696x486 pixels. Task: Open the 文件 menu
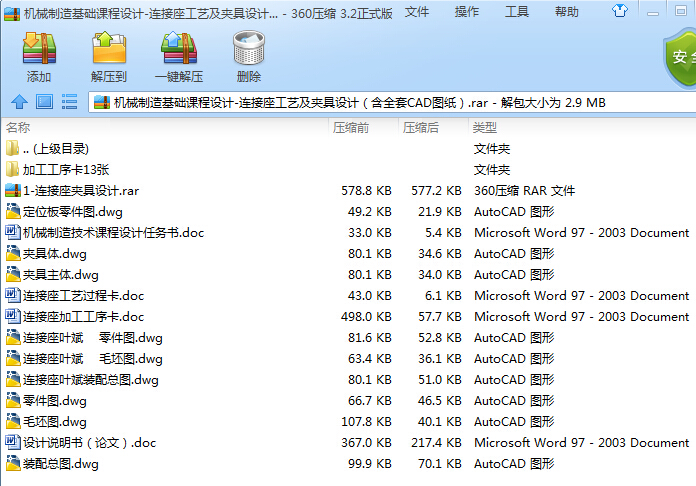[x=417, y=12]
